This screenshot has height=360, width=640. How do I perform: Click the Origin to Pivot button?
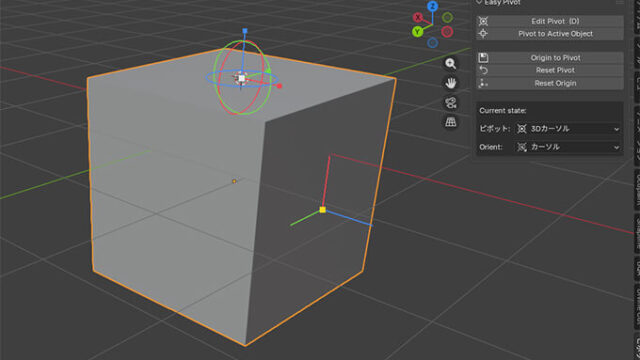tap(550, 58)
